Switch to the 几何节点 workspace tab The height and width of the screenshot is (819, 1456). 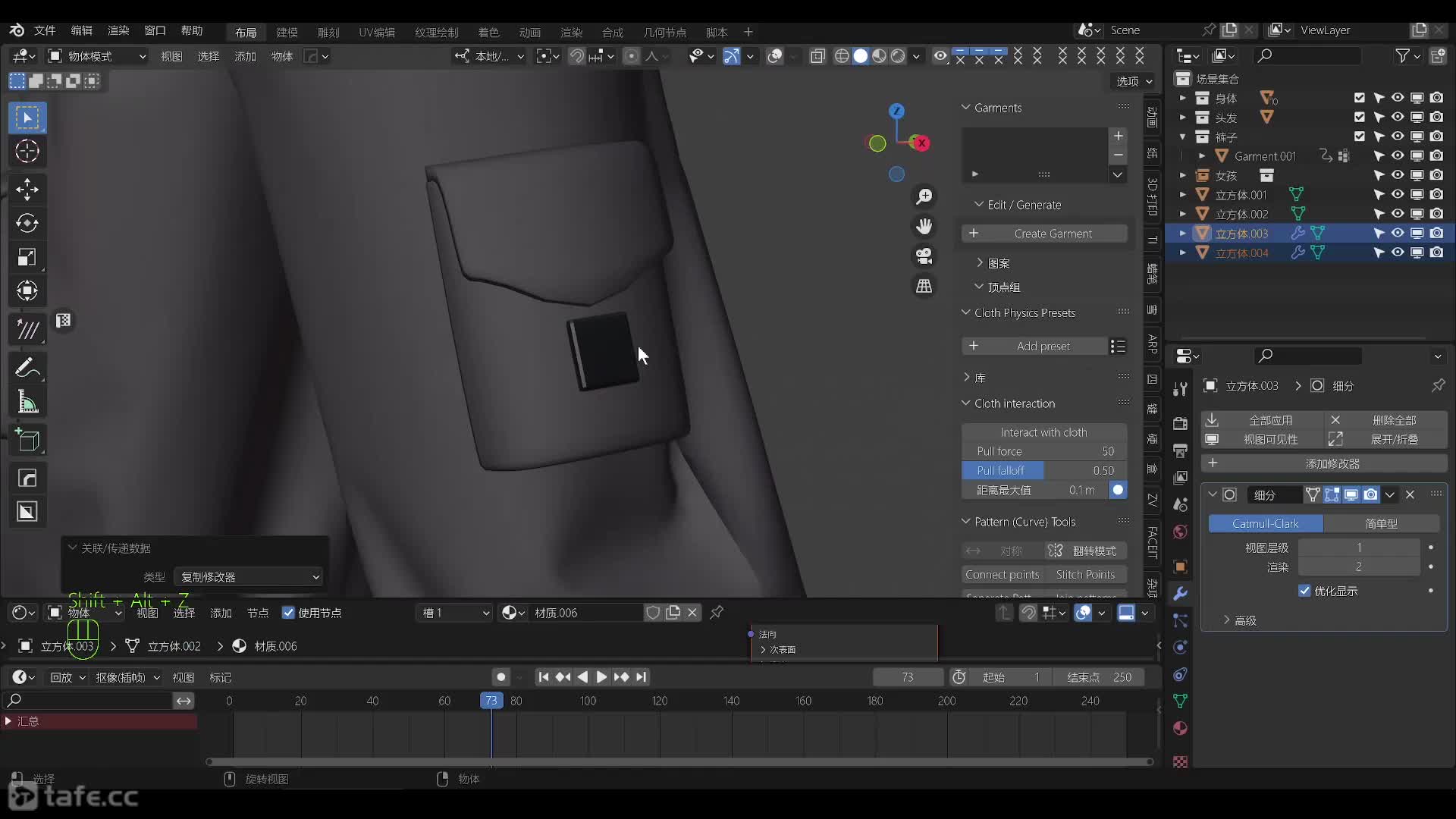click(664, 32)
